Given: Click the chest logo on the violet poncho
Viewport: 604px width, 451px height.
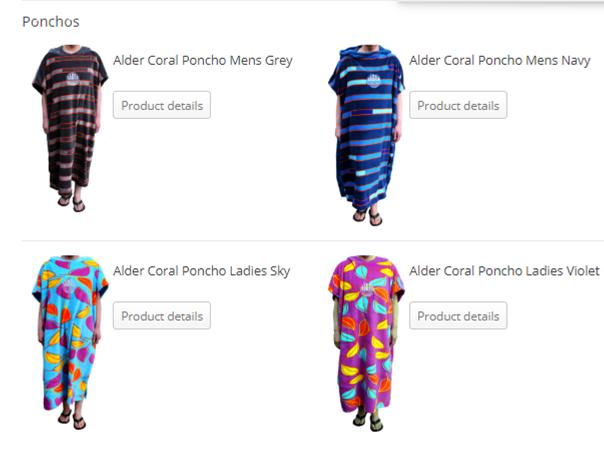Looking at the screenshot, I should [x=367, y=289].
